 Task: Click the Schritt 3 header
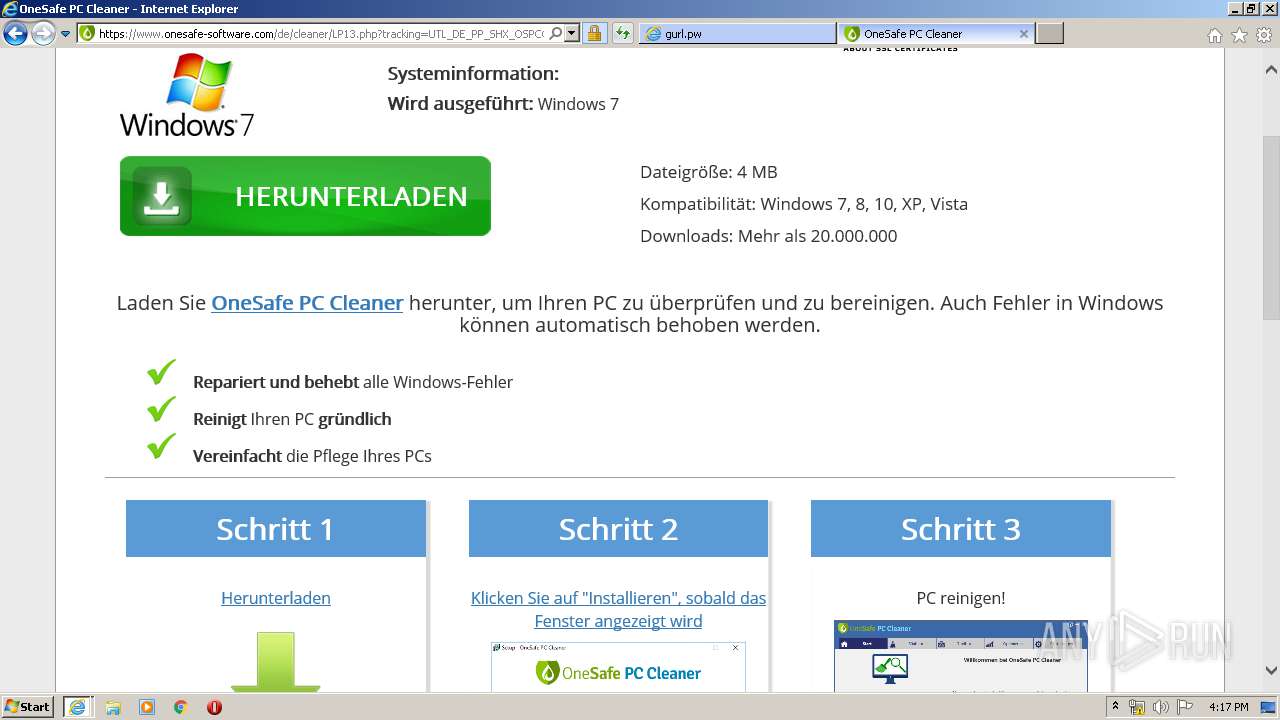click(961, 528)
